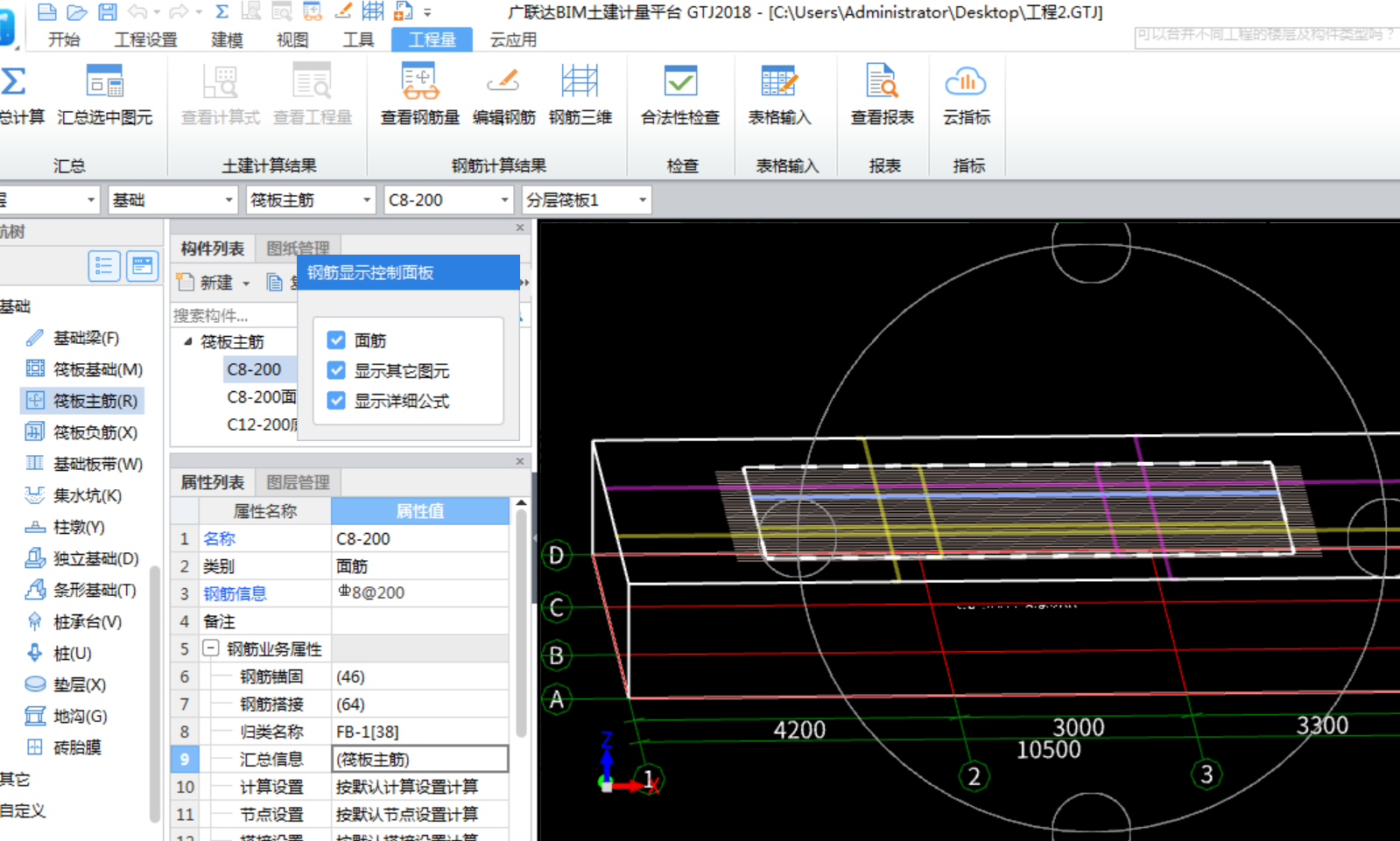Image resolution: width=1400 pixels, height=841 pixels.
Task: Click the 搜索构件 search field
Action: (234, 315)
